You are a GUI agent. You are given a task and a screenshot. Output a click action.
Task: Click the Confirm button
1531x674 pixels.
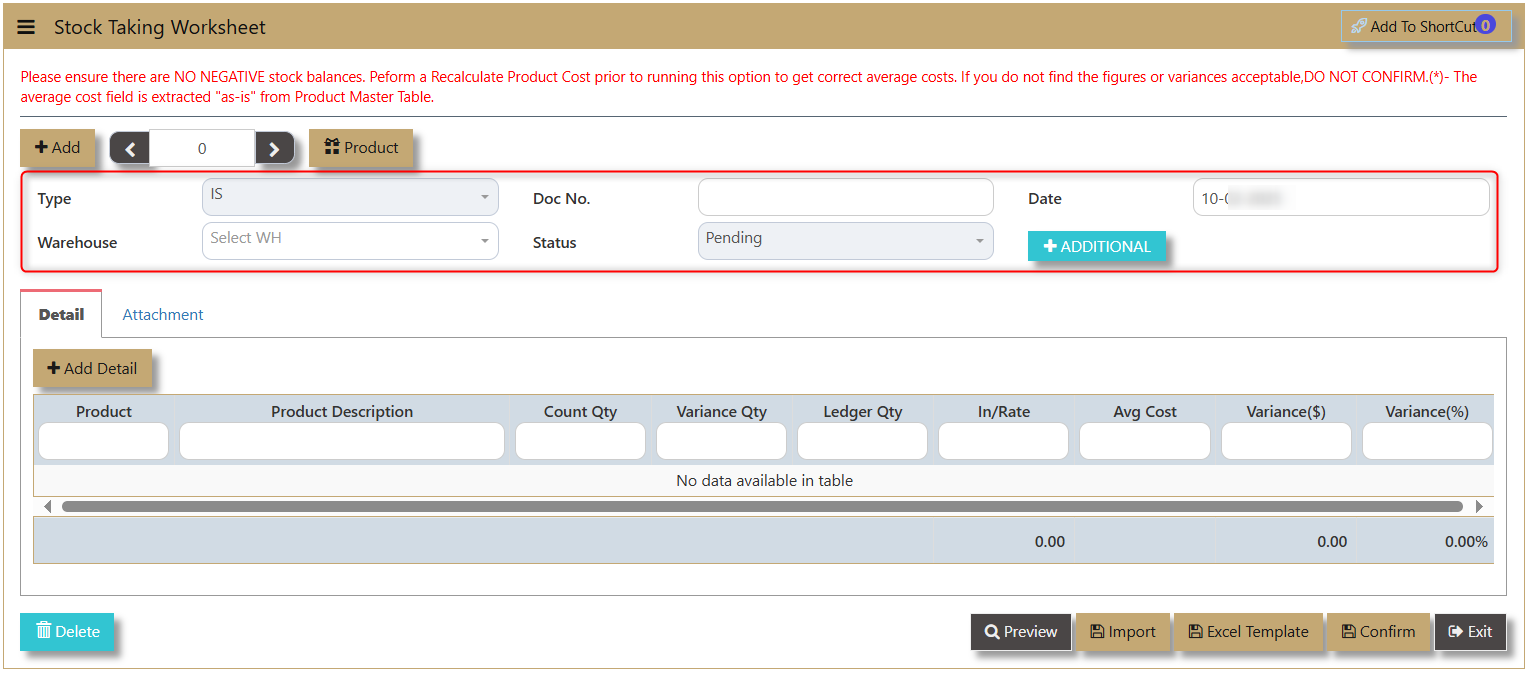coord(1378,632)
